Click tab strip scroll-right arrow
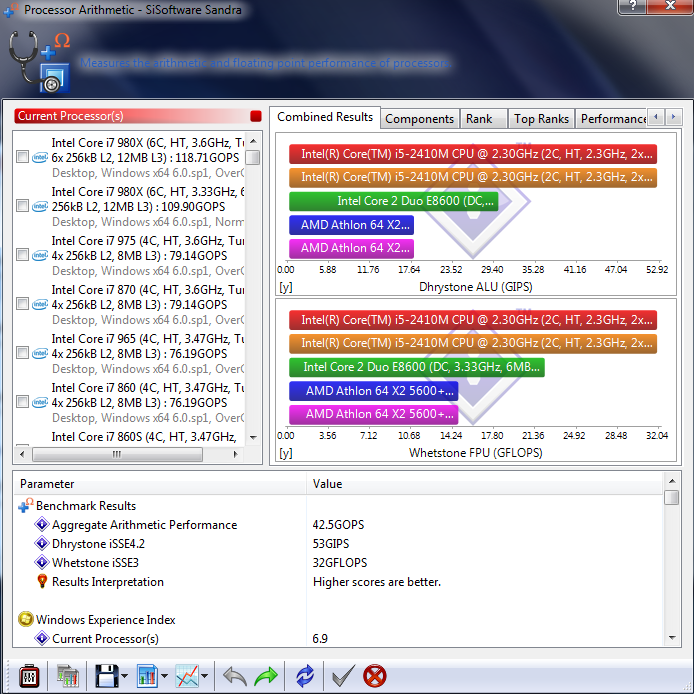The width and height of the screenshot is (694, 694). coord(674,117)
